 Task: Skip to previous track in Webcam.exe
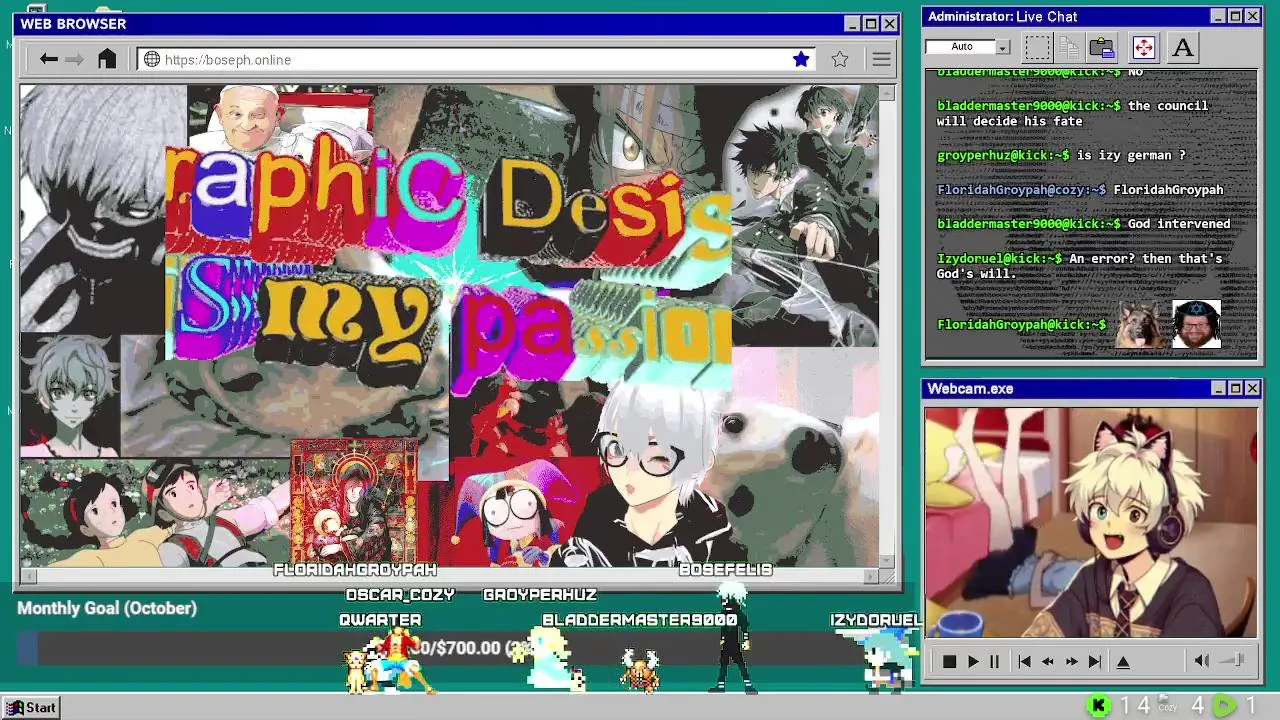(1024, 661)
